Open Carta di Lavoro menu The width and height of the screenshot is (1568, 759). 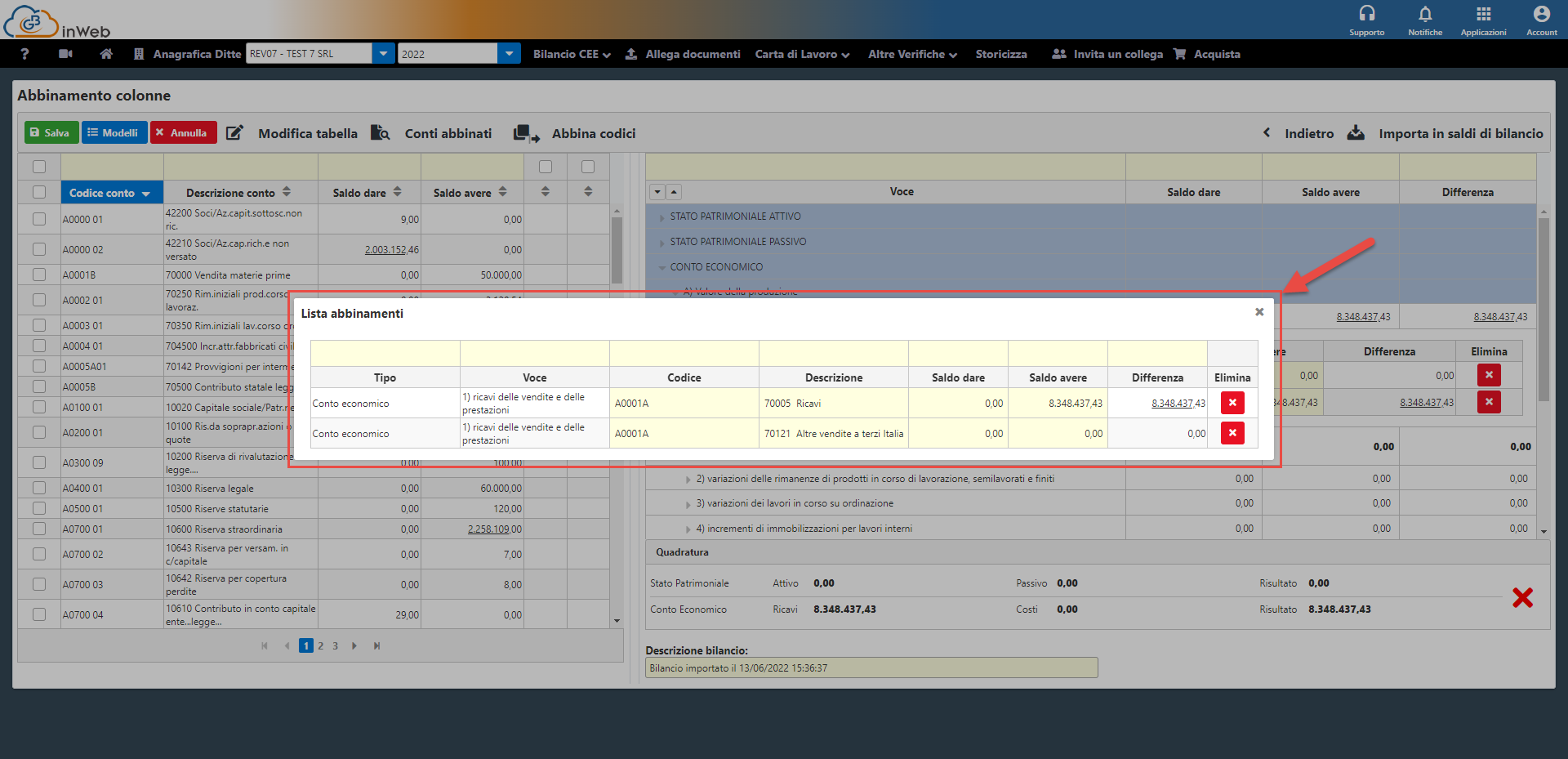coord(802,54)
